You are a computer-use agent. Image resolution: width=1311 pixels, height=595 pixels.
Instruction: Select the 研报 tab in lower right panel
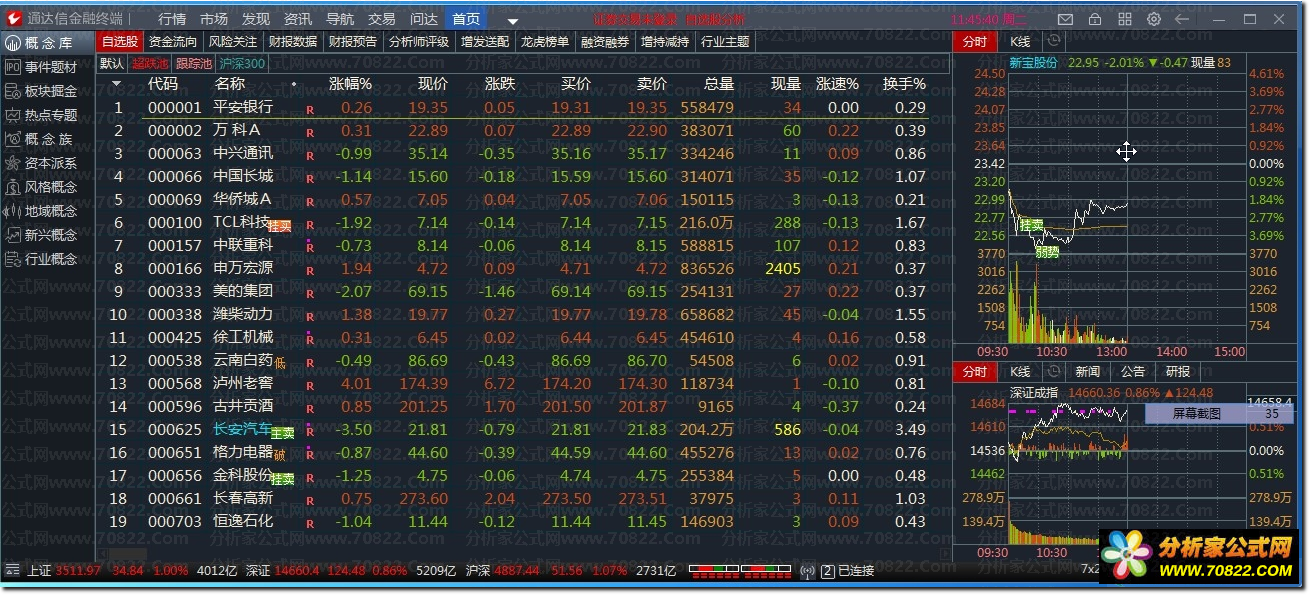[1178, 371]
